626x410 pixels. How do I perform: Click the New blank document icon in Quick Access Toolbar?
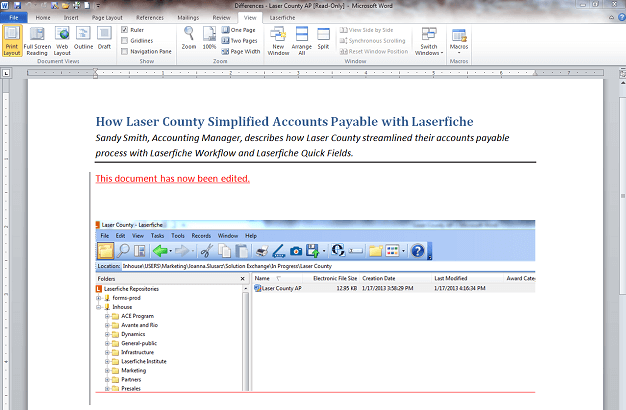86,6
